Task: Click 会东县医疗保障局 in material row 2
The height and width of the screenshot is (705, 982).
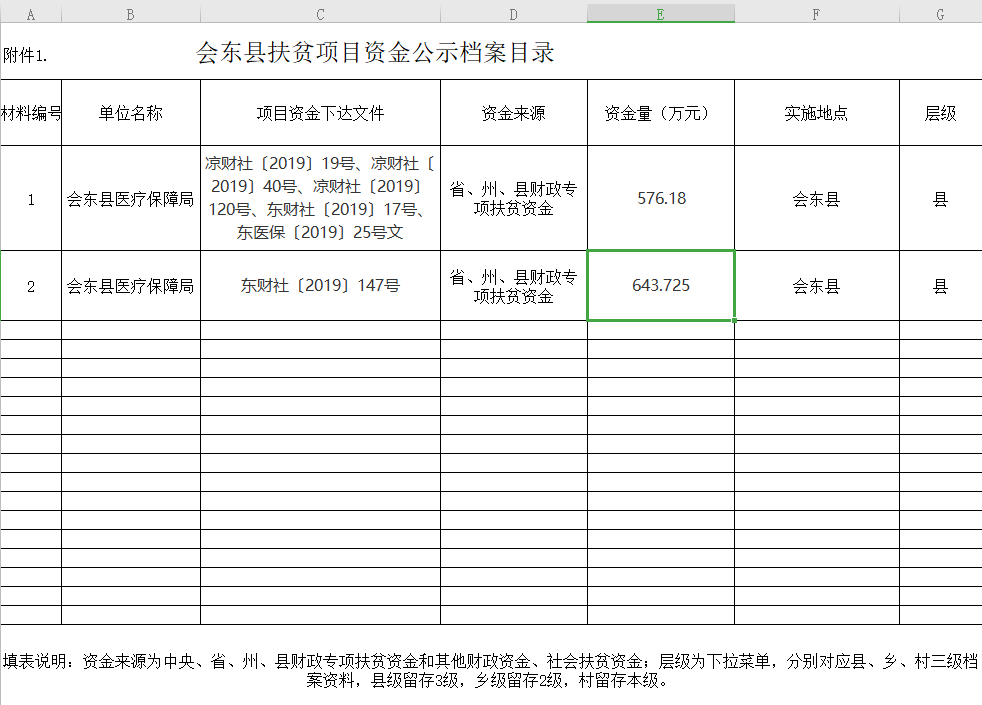Action: click(x=131, y=286)
